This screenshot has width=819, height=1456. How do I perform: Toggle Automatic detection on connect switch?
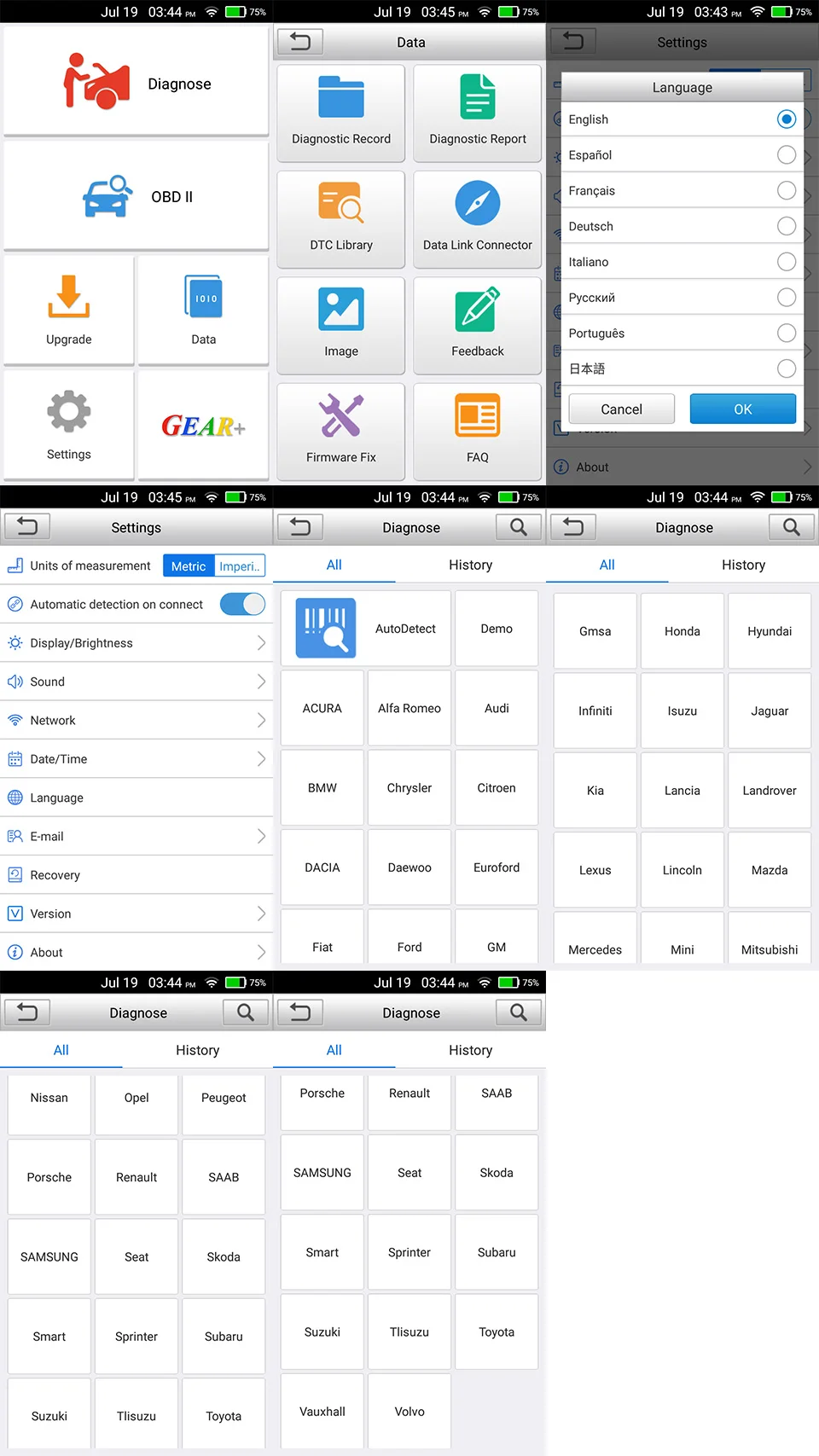(x=242, y=604)
